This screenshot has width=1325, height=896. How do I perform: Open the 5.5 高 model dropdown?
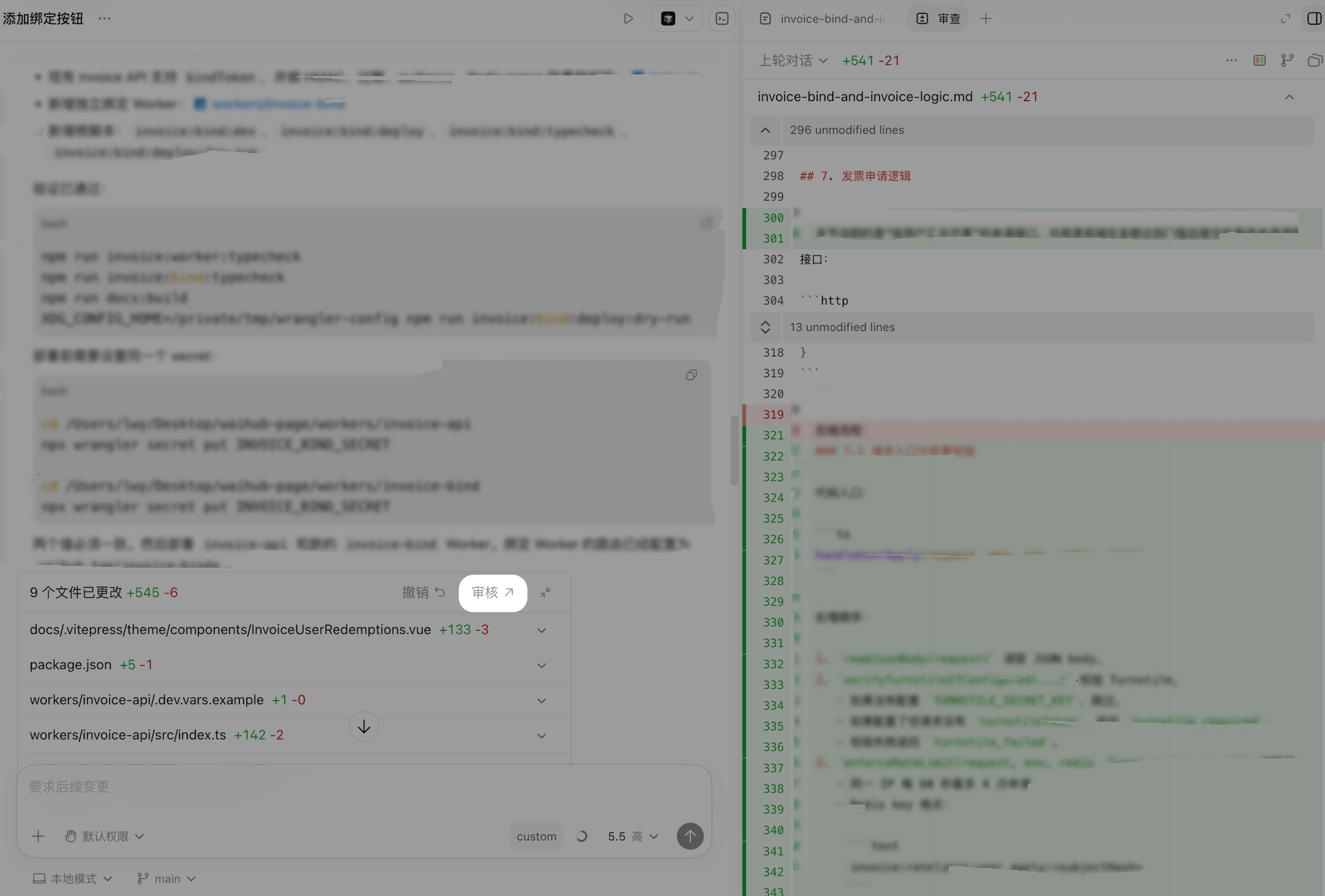pos(633,836)
